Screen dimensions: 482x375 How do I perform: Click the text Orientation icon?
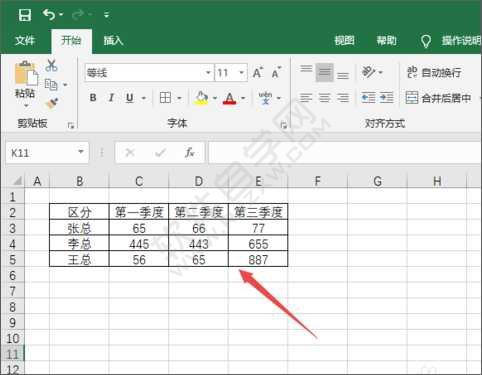369,72
